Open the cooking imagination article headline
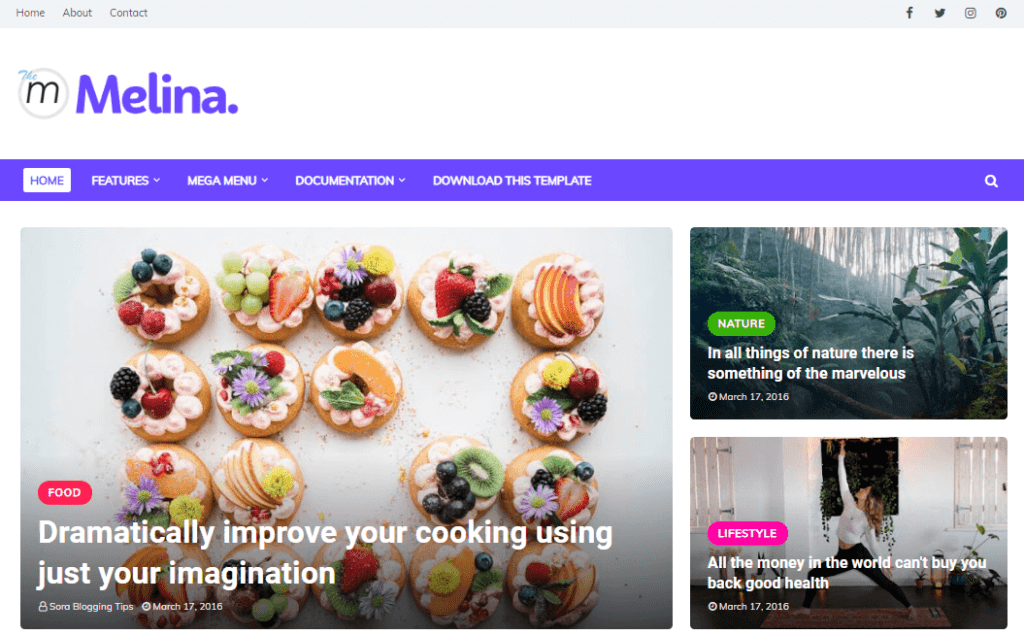The height and width of the screenshot is (635, 1024). [x=325, y=553]
